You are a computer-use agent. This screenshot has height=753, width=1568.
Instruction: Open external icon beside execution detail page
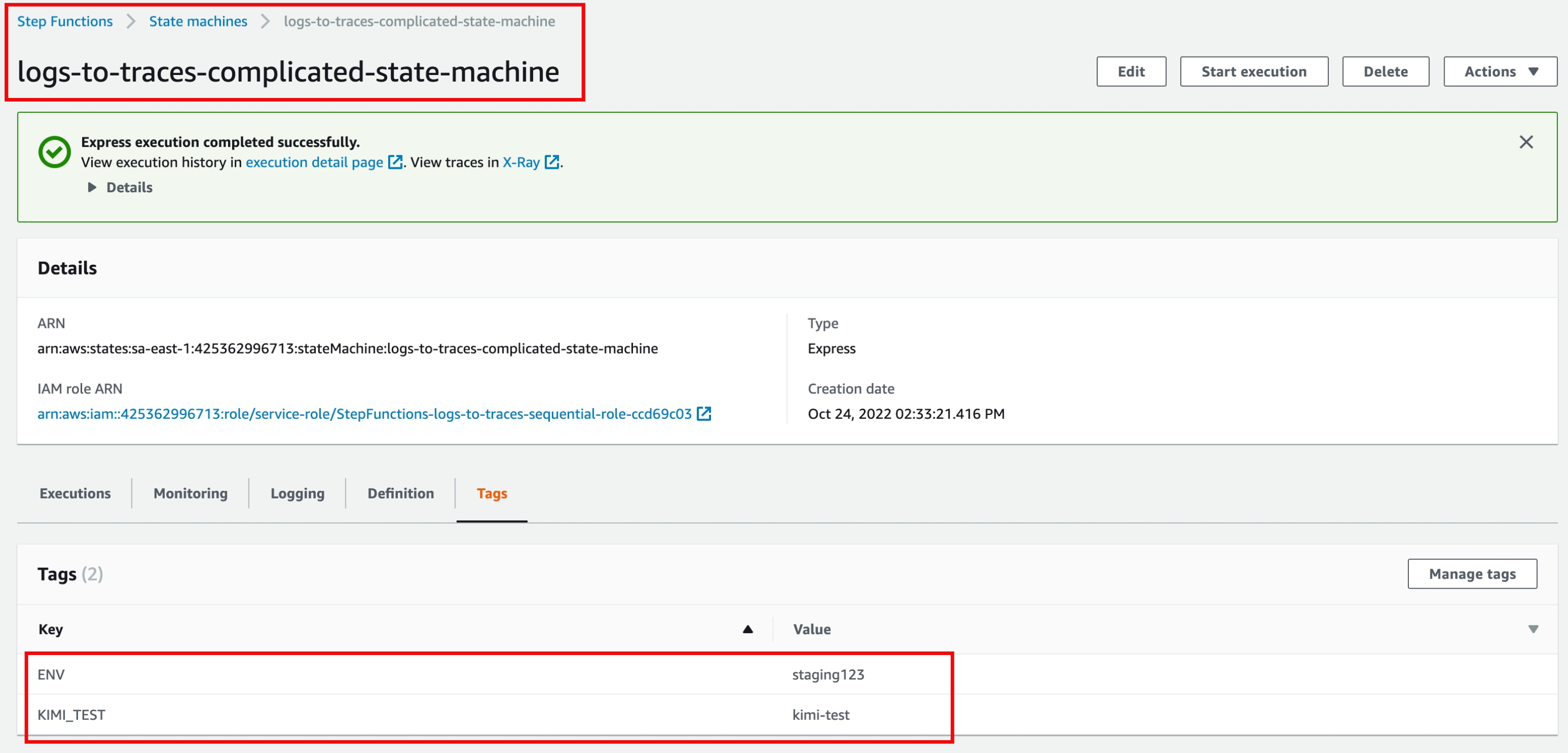[x=395, y=162]
